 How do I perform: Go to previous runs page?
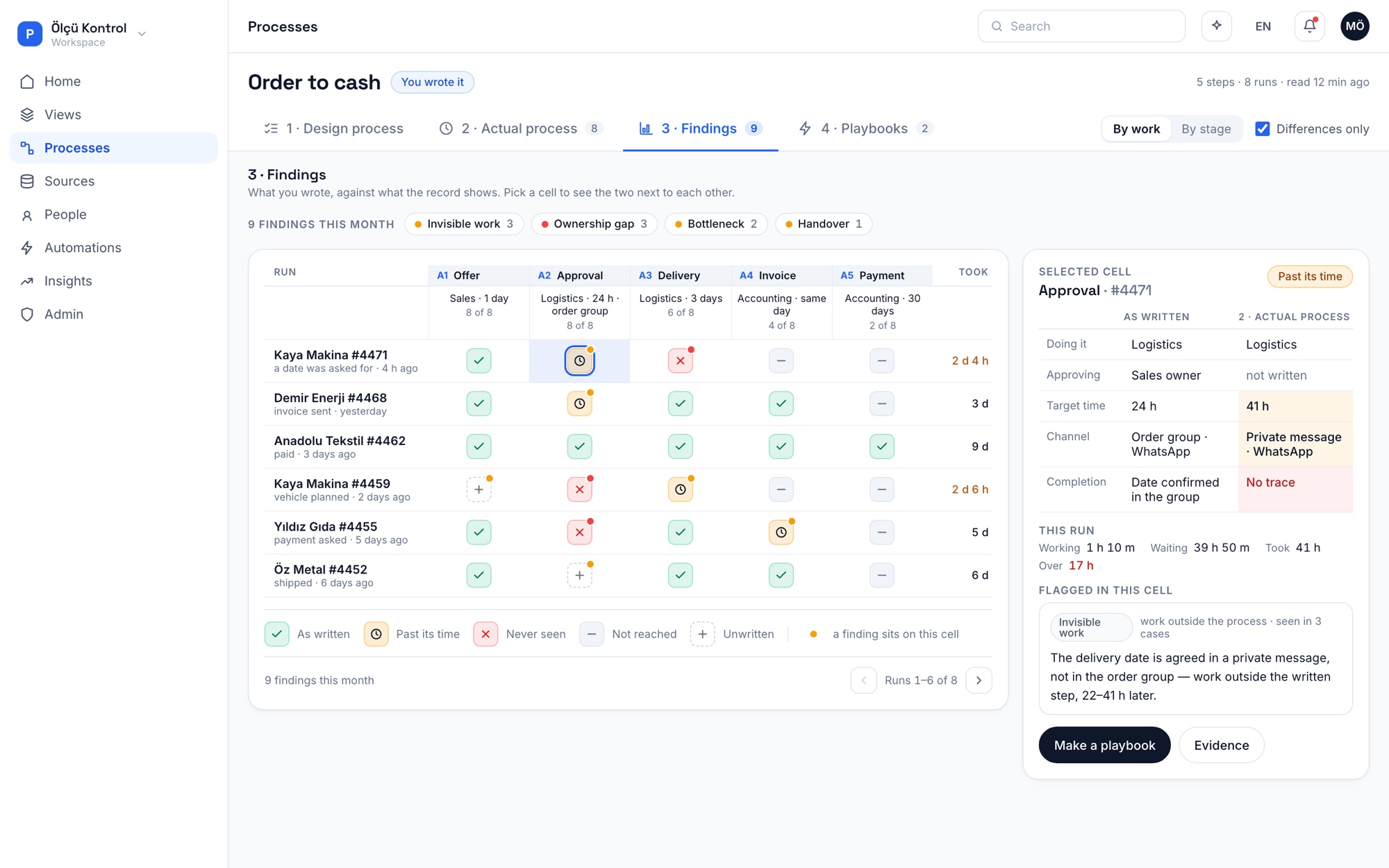tap(863, 681)
